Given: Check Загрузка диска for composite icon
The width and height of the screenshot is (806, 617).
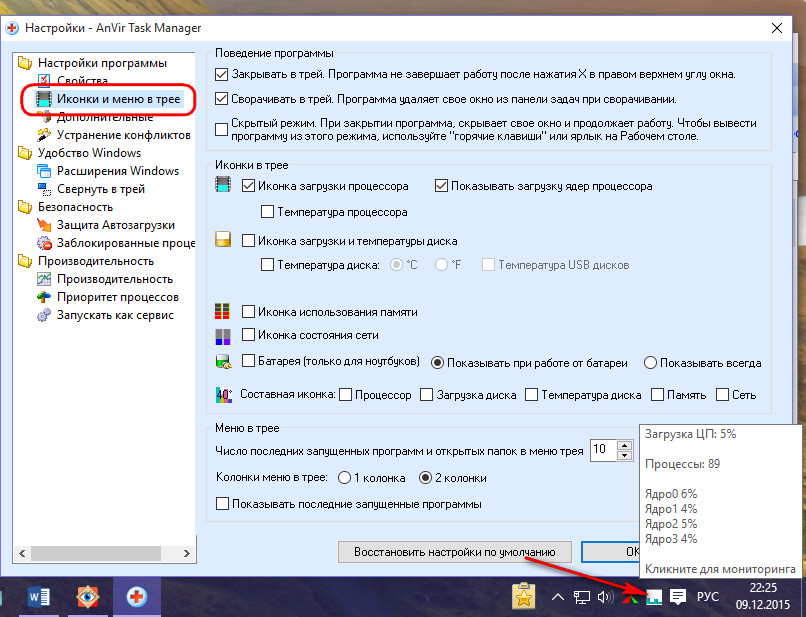Looking at the screenshot, I should coord(427,395).
